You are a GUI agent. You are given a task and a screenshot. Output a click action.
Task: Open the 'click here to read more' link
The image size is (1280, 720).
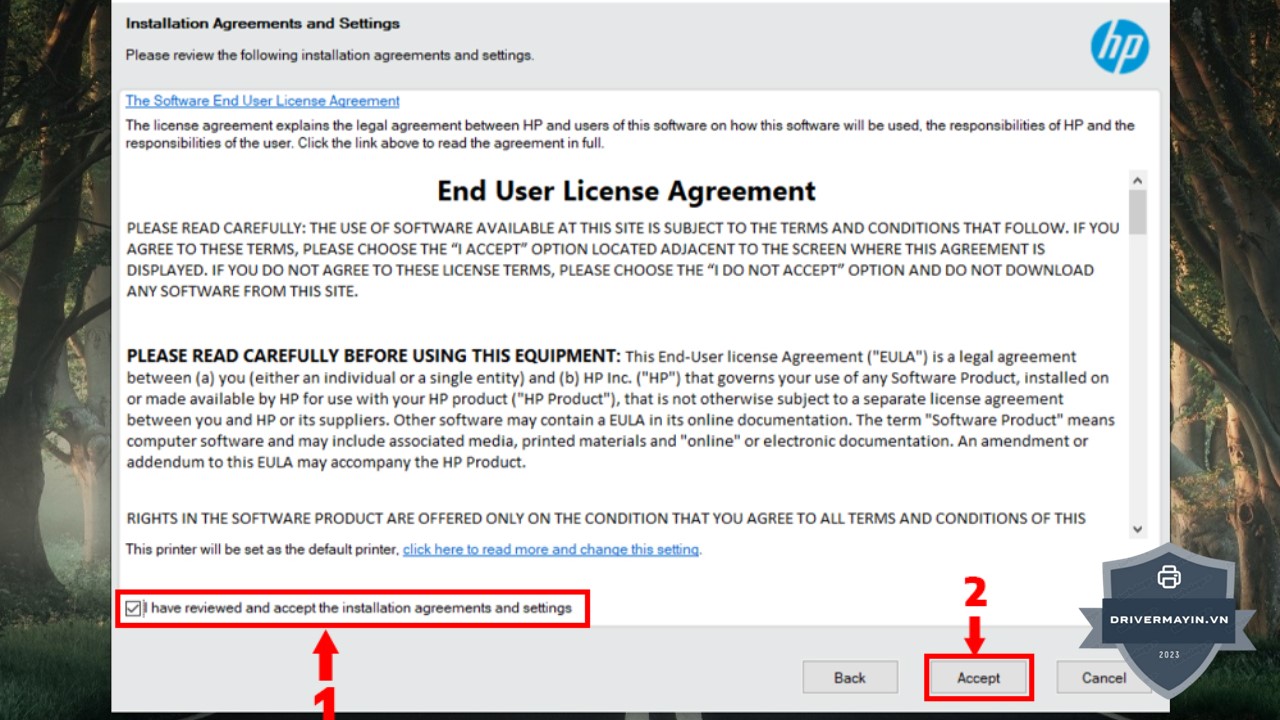(551, 550)
